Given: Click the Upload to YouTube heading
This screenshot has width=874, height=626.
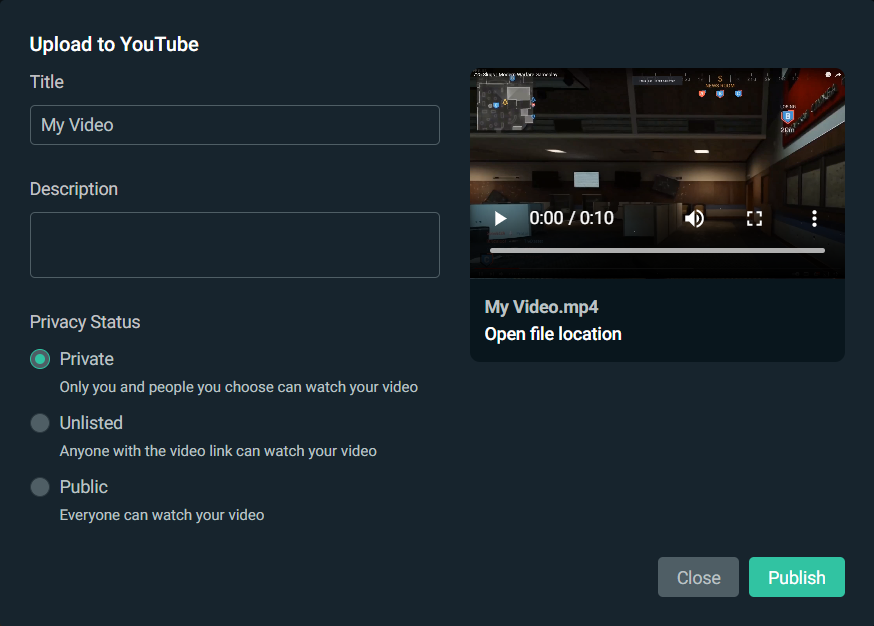Looking at the screenshot, I should pos(114,44).
